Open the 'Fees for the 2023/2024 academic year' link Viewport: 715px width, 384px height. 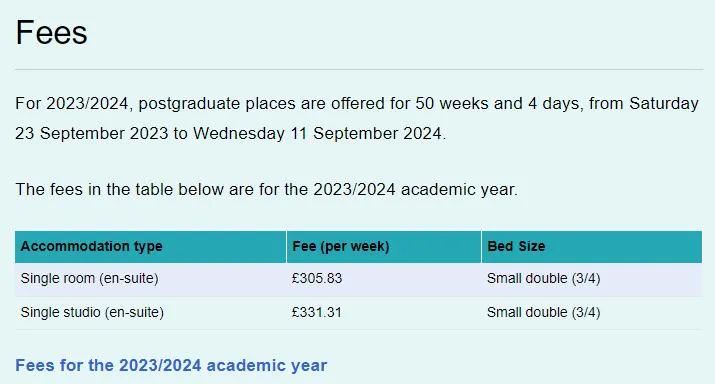pos(171,365)
